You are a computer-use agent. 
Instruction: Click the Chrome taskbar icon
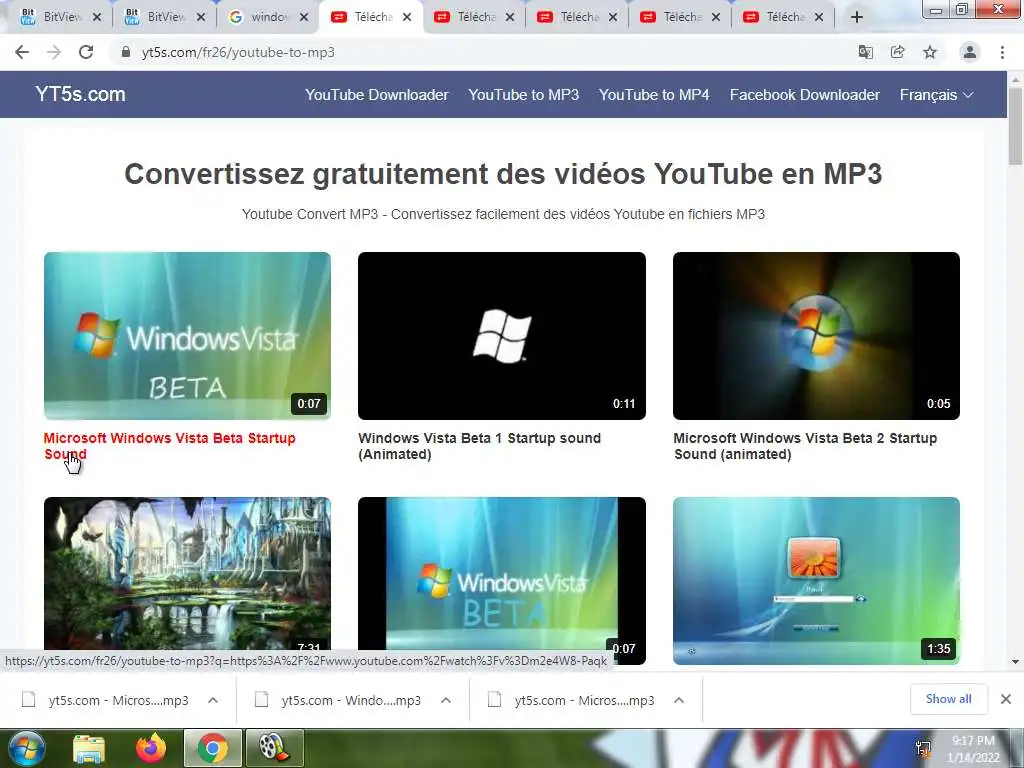212,749
